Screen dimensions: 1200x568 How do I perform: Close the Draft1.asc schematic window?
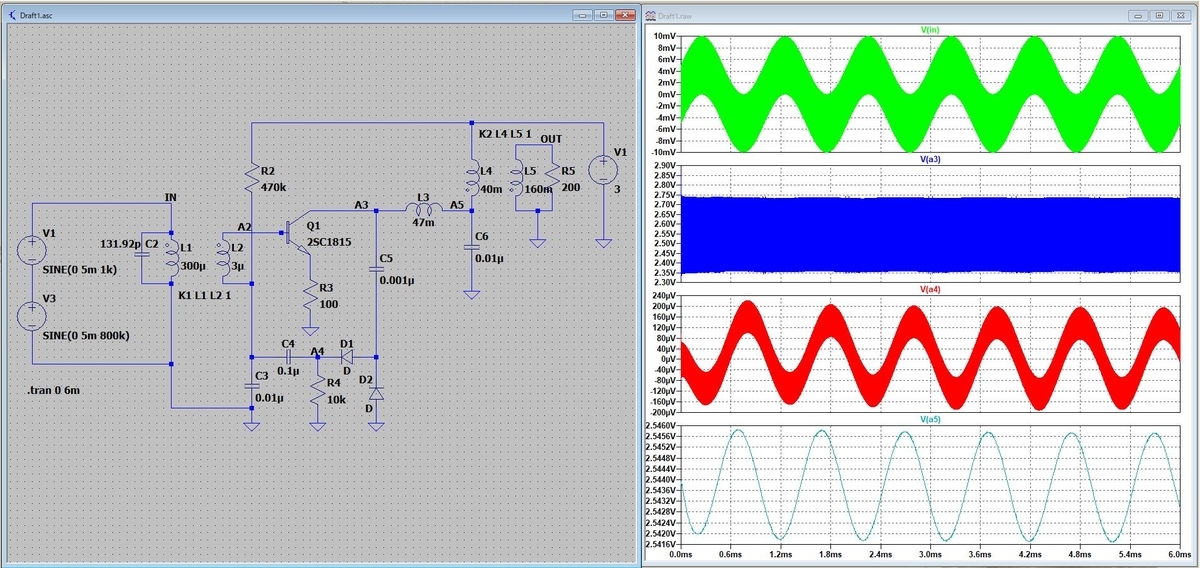[626, 16]
